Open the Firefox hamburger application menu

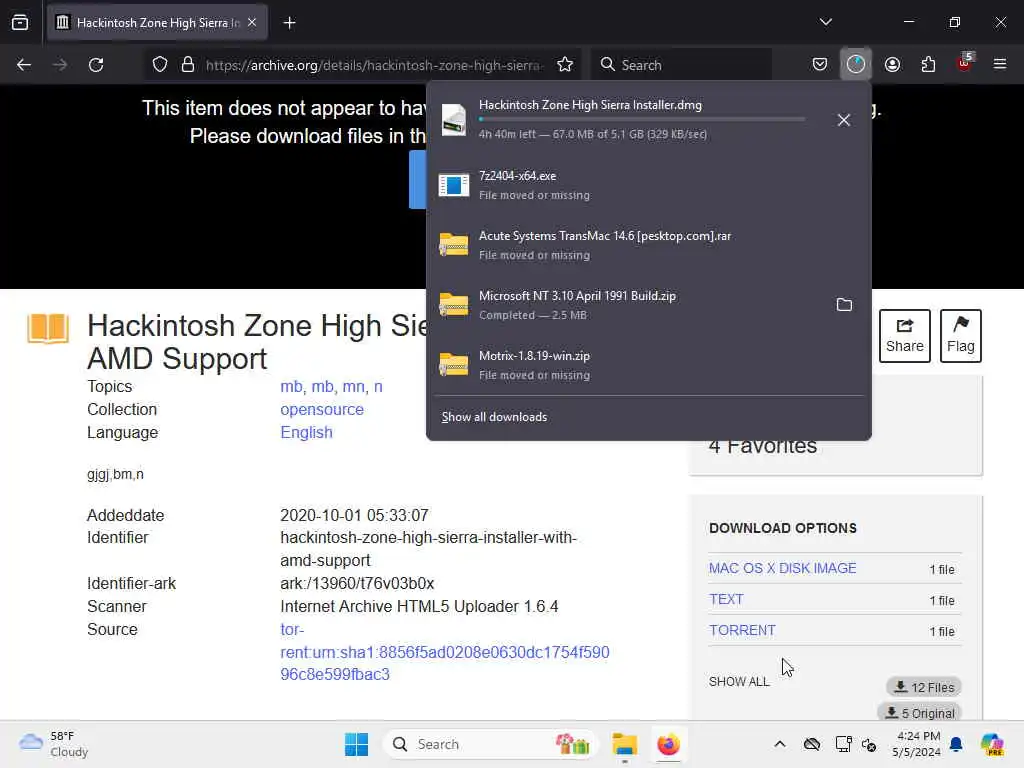coord(1000,64)
